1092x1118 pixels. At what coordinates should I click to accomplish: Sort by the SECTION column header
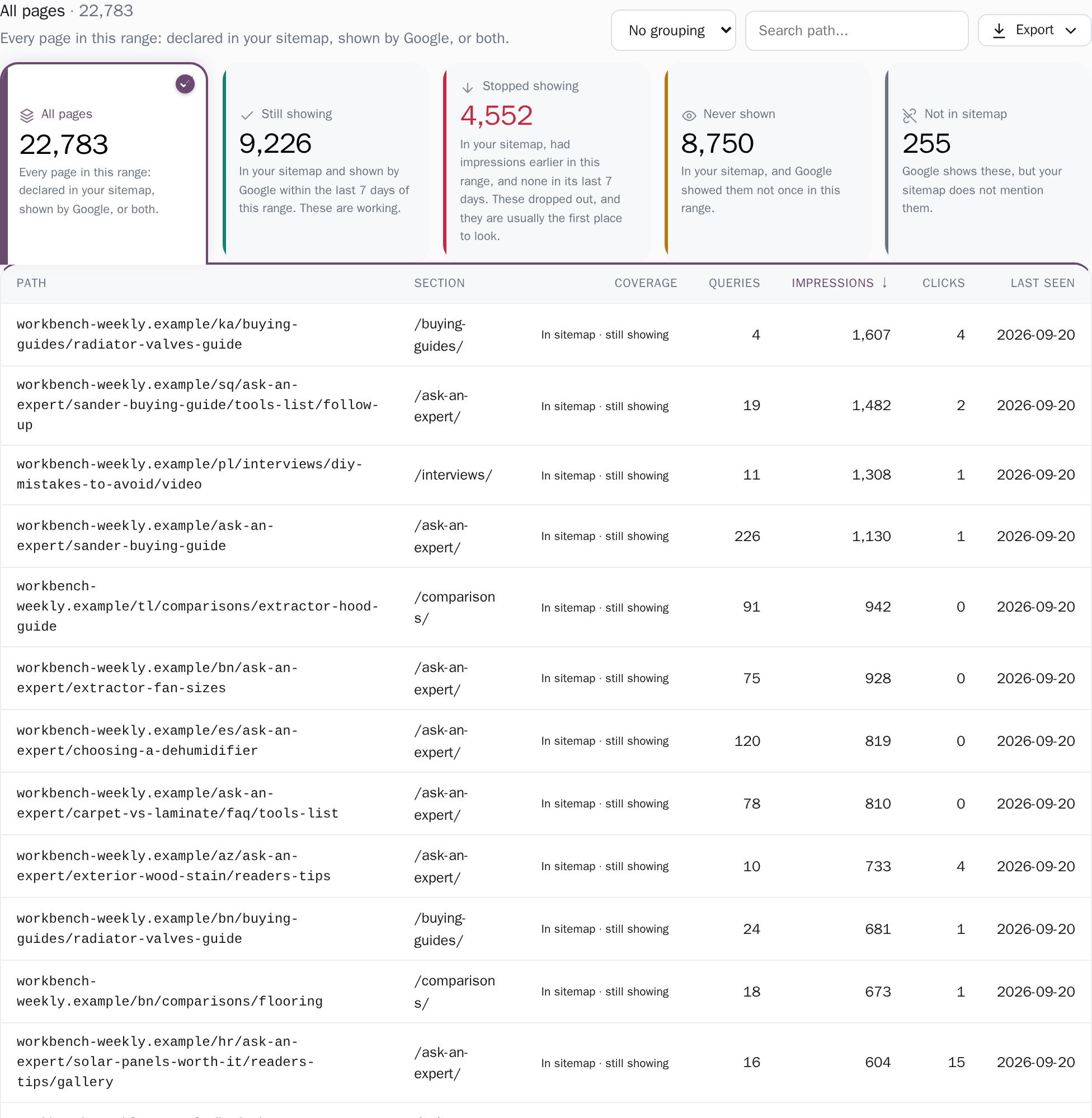pos(439,283)
